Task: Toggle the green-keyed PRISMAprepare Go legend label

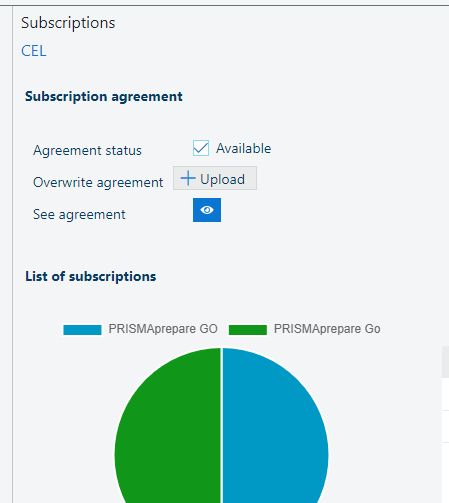Action: [327, 329]
